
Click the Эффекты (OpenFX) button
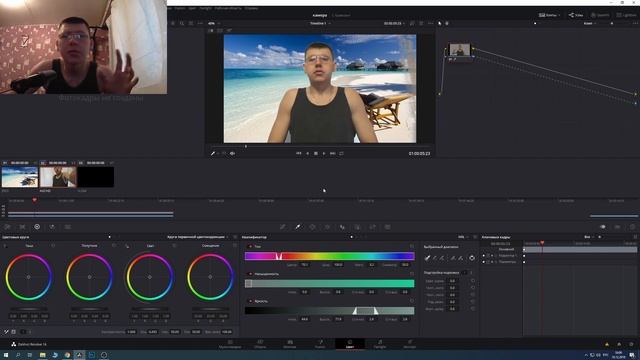(x=600, y=15)
